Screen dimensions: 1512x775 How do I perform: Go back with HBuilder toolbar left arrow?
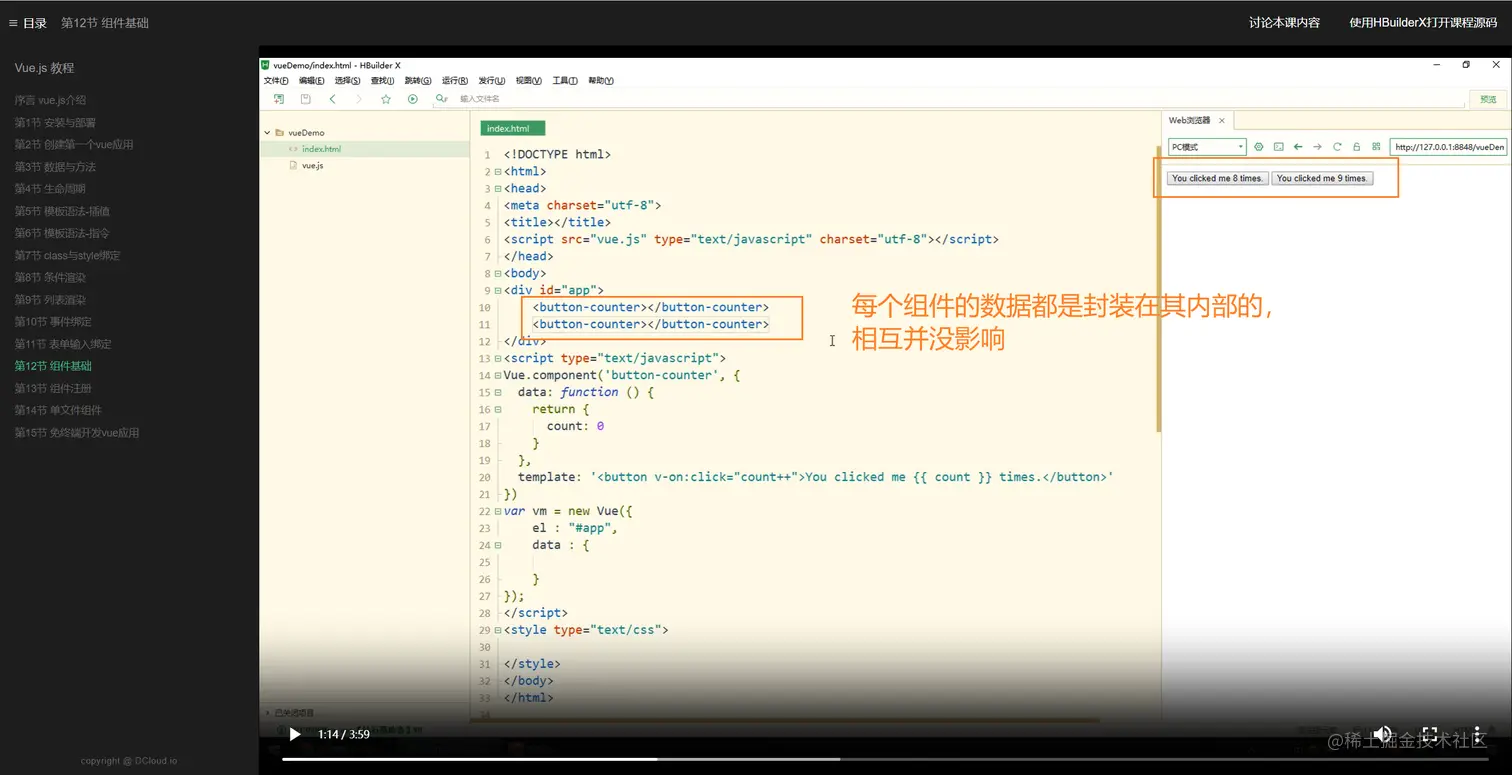(333, 99)
